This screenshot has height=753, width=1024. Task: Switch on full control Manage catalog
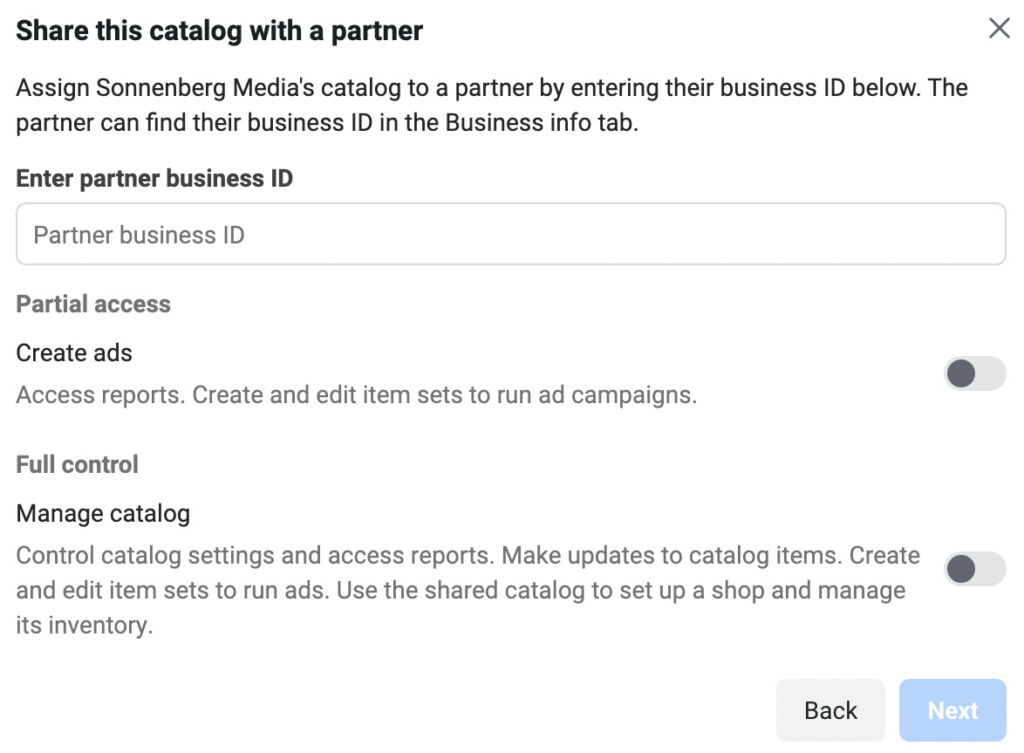974,569
